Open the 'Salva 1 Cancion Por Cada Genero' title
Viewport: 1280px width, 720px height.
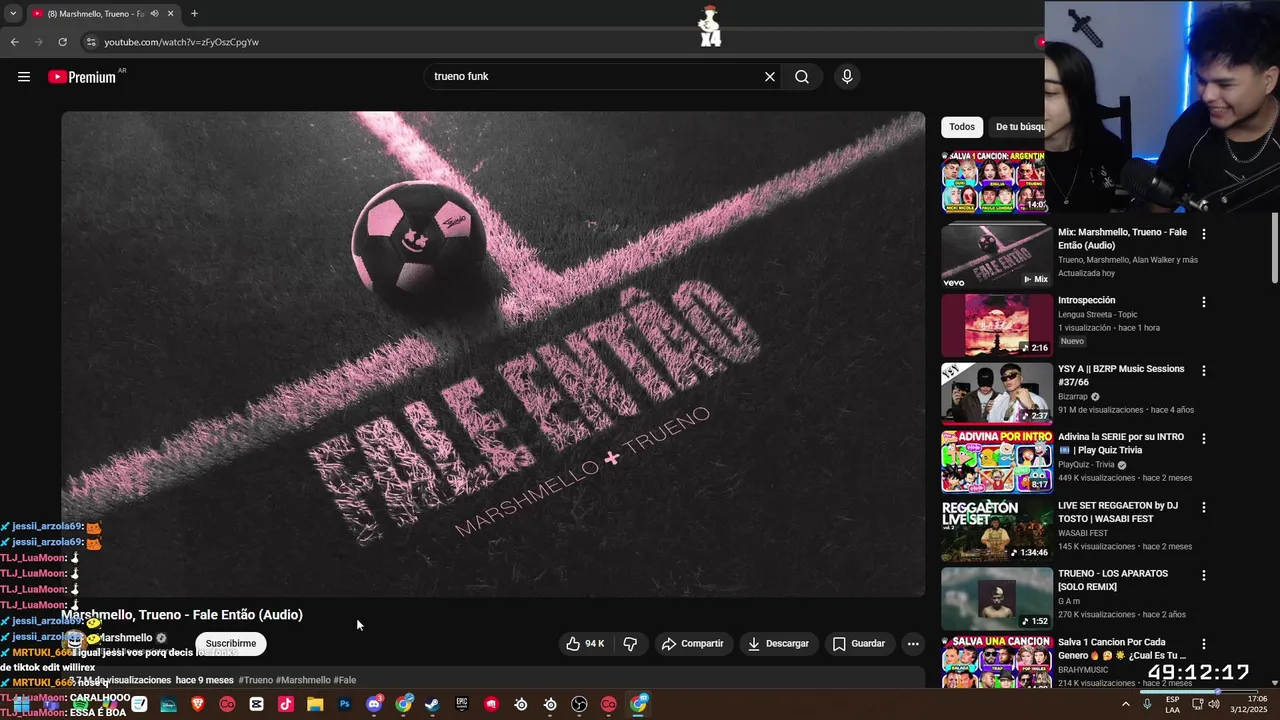[1121, 649]
